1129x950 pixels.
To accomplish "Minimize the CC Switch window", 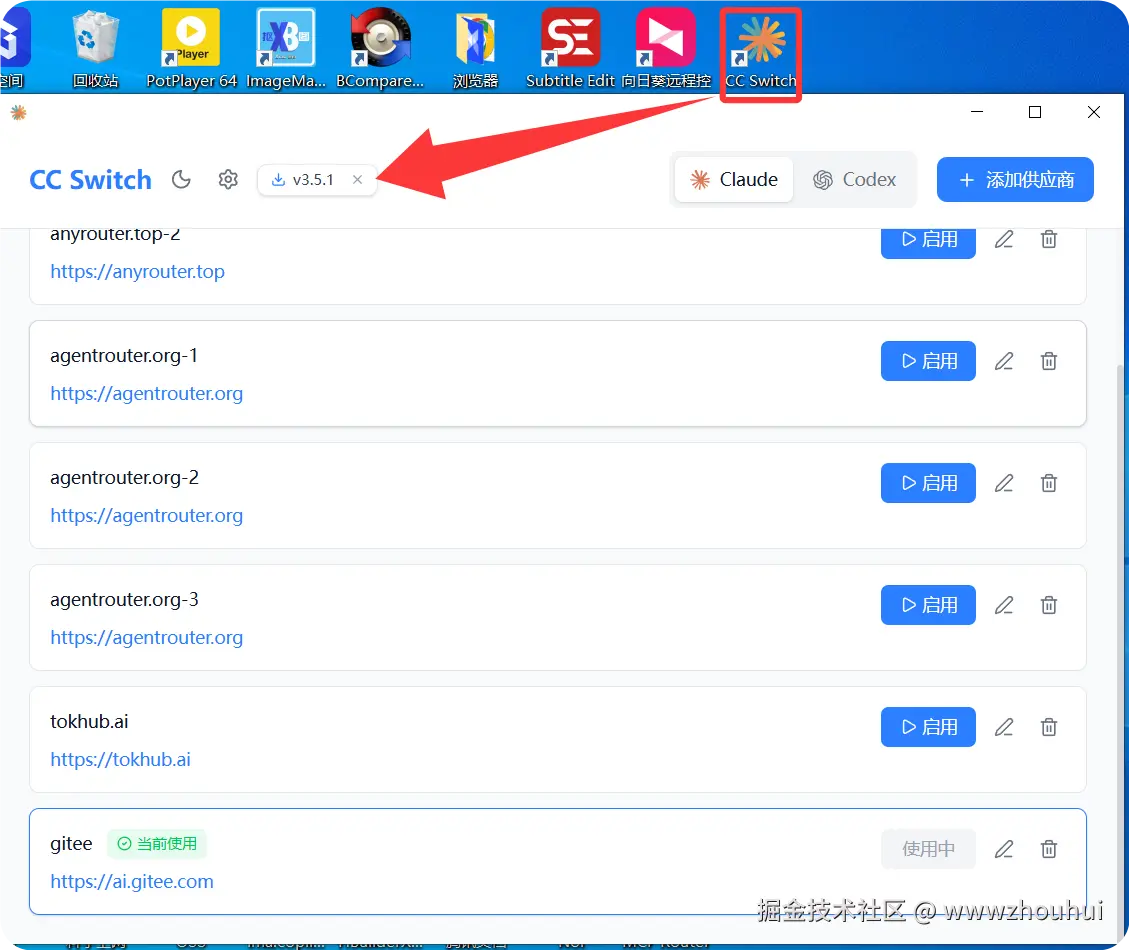I will coord(976,112).
